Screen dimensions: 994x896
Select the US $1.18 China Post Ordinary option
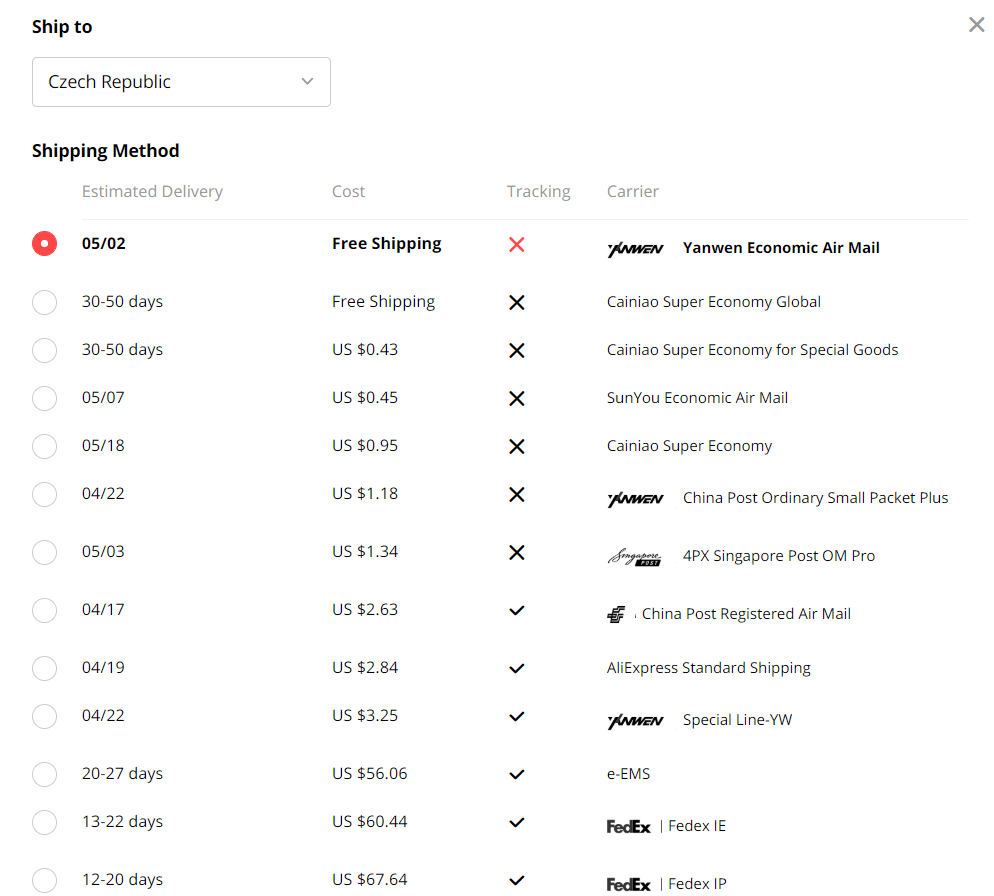pyautogui.click(x=44, y=494)
